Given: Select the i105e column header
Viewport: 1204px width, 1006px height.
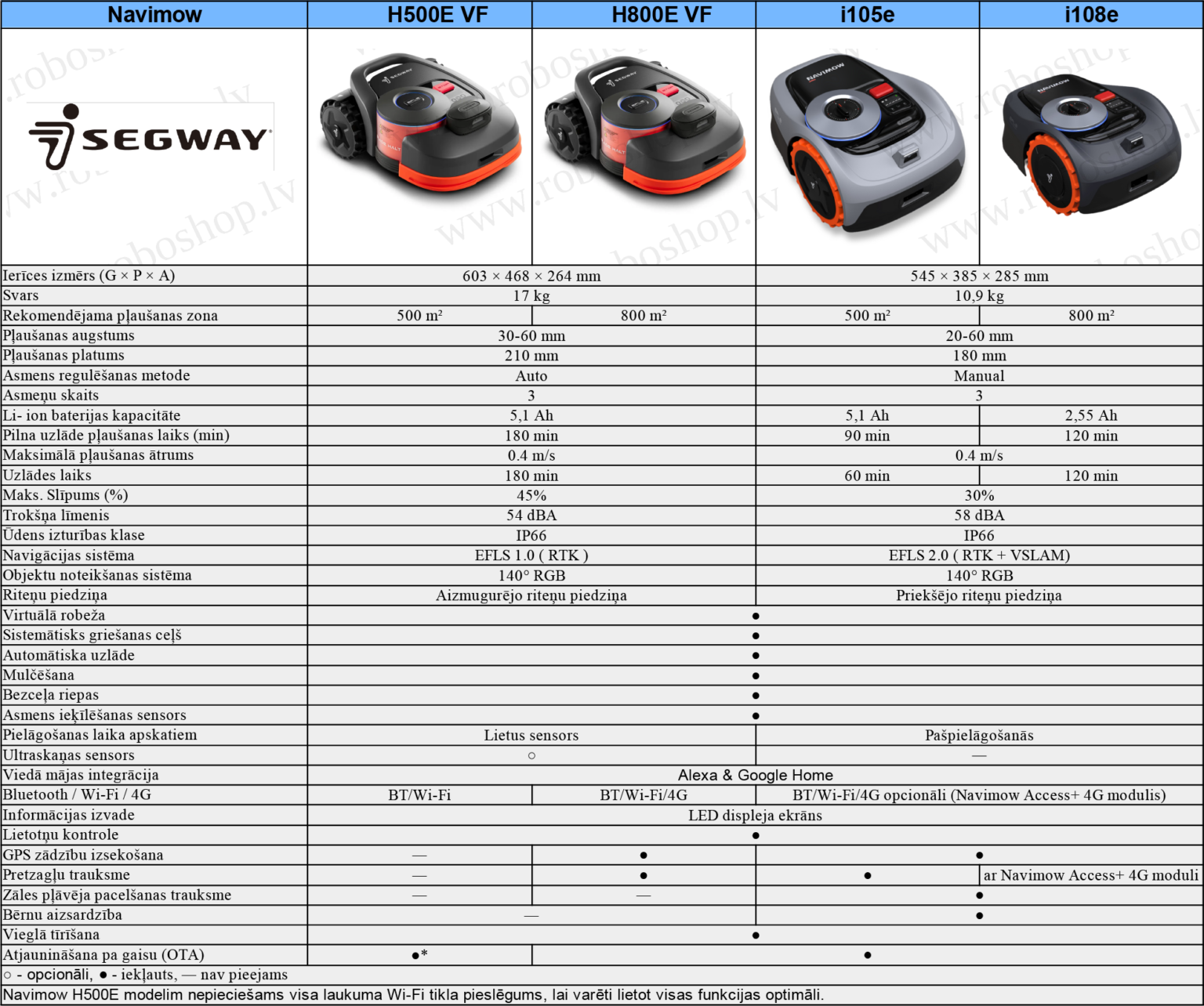Looking at the screenshot, I should pos(868,15).
